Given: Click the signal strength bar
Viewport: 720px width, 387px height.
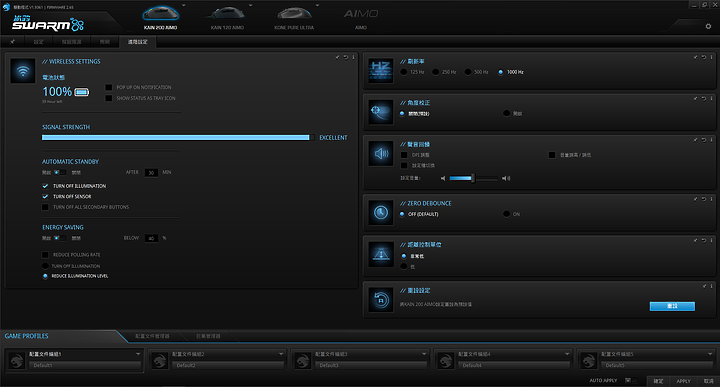Looking at the screenshot, I should click(178, 137).
